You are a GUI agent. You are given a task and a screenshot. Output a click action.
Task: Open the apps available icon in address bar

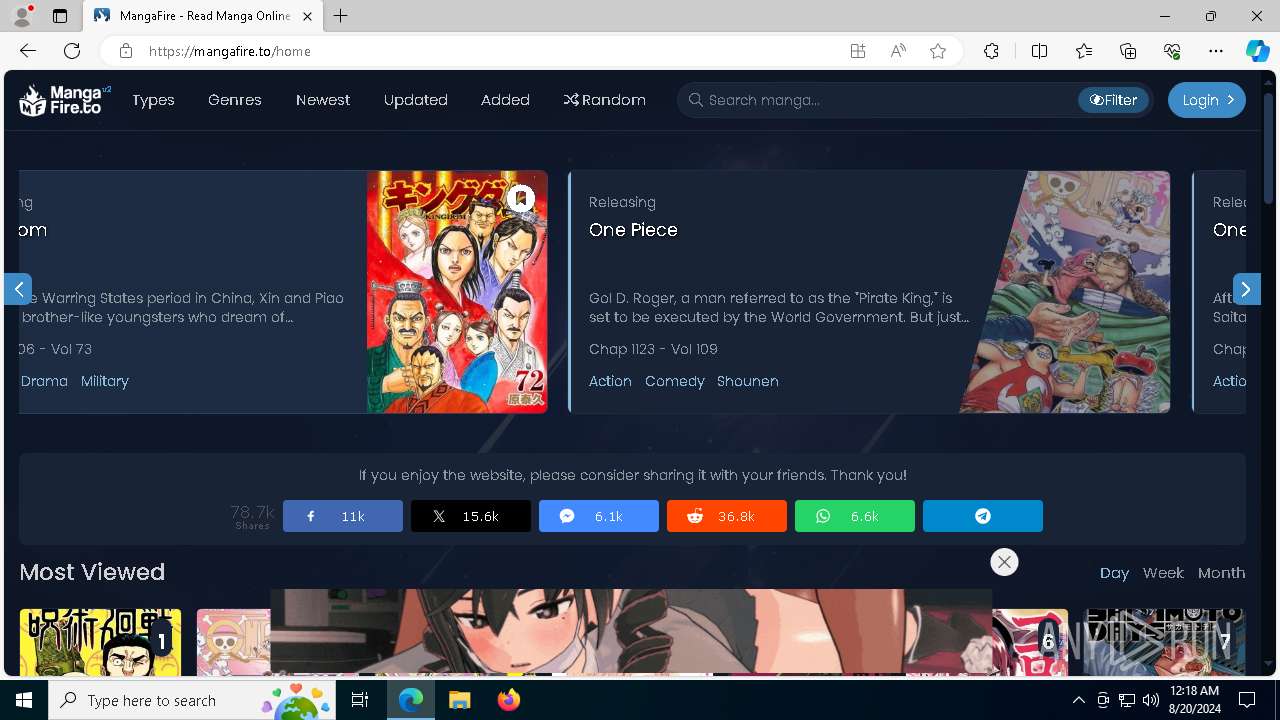pyautogui.click(x=858, y=51)
